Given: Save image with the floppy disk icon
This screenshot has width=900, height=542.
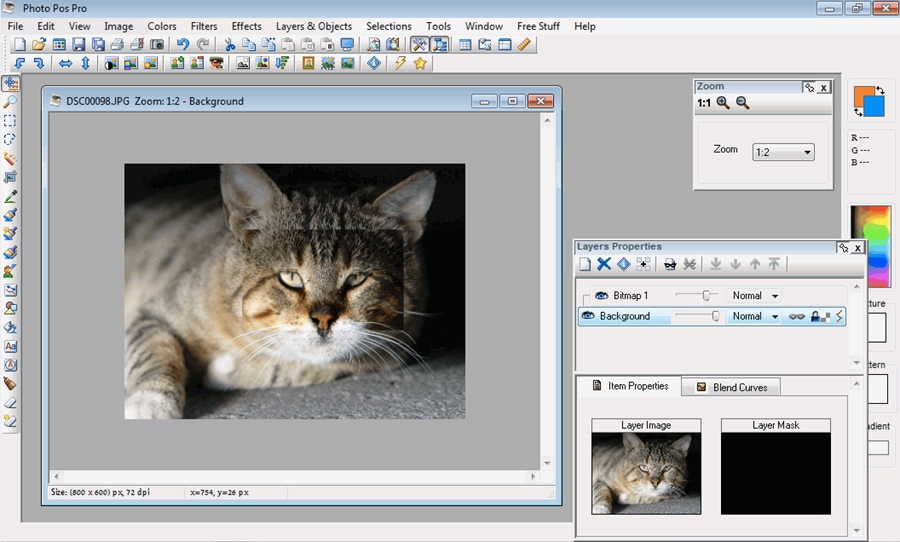Looking at the screenshot, I should [79, 44].
